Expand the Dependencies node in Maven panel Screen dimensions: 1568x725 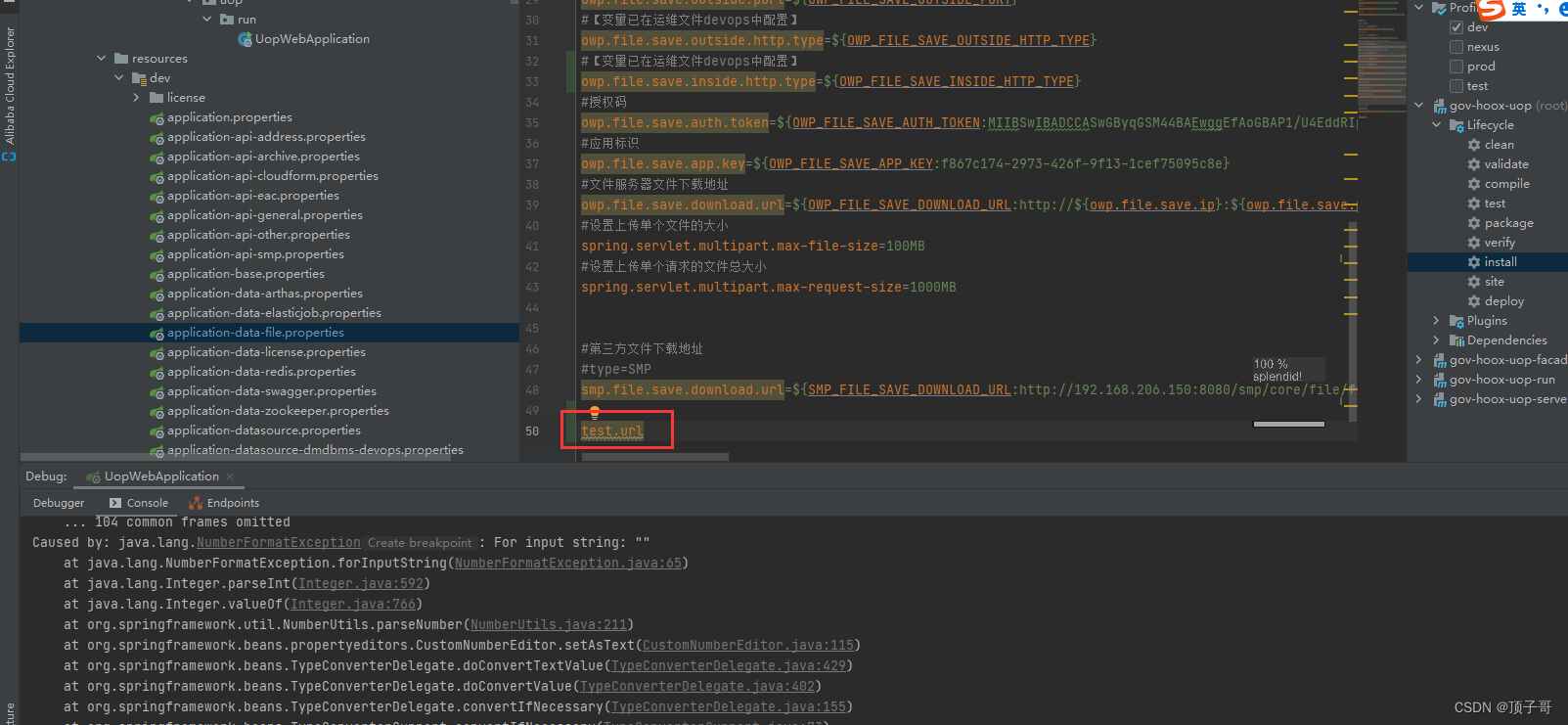(1437, 340)
